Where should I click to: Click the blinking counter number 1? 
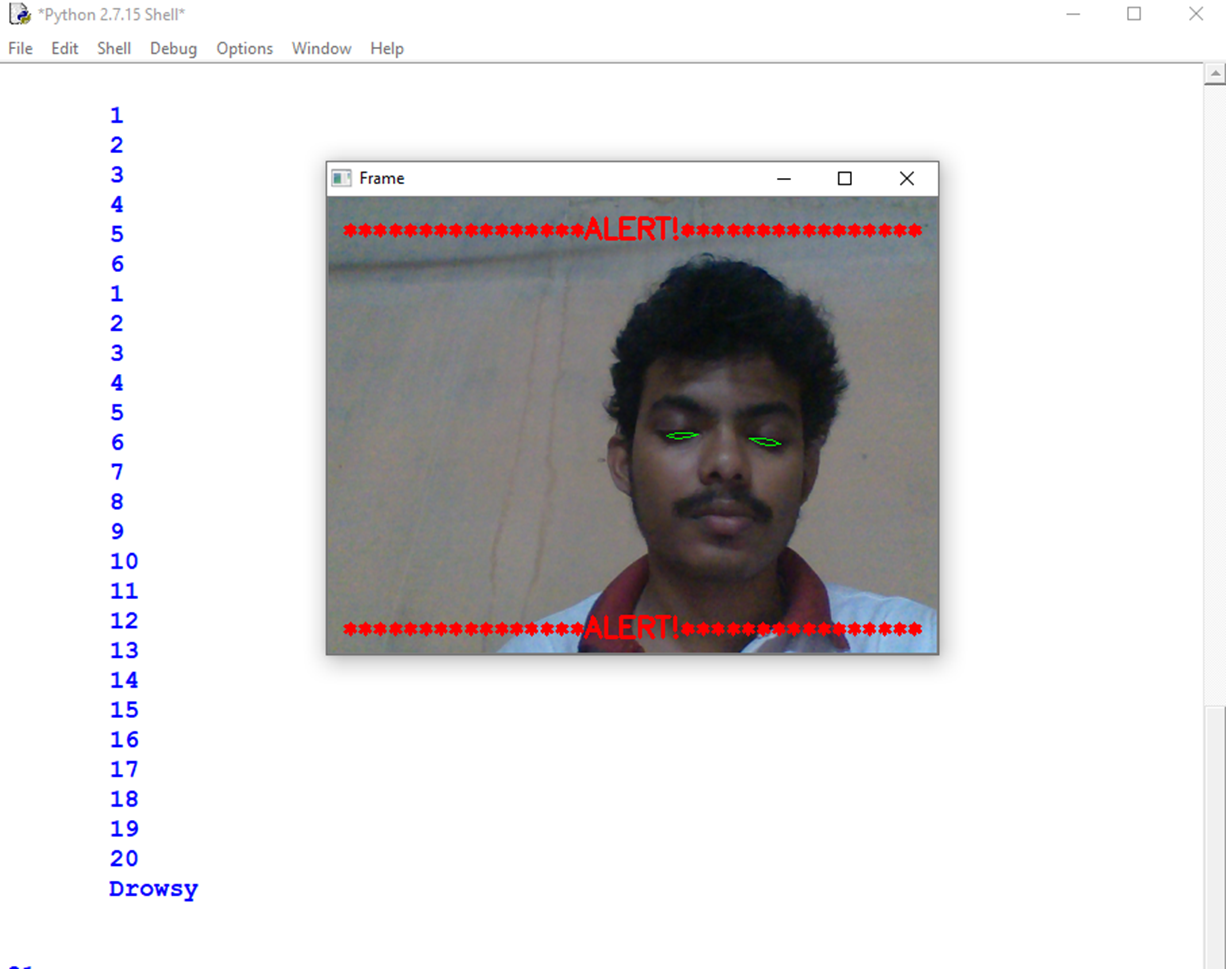(x=116, y=114)
